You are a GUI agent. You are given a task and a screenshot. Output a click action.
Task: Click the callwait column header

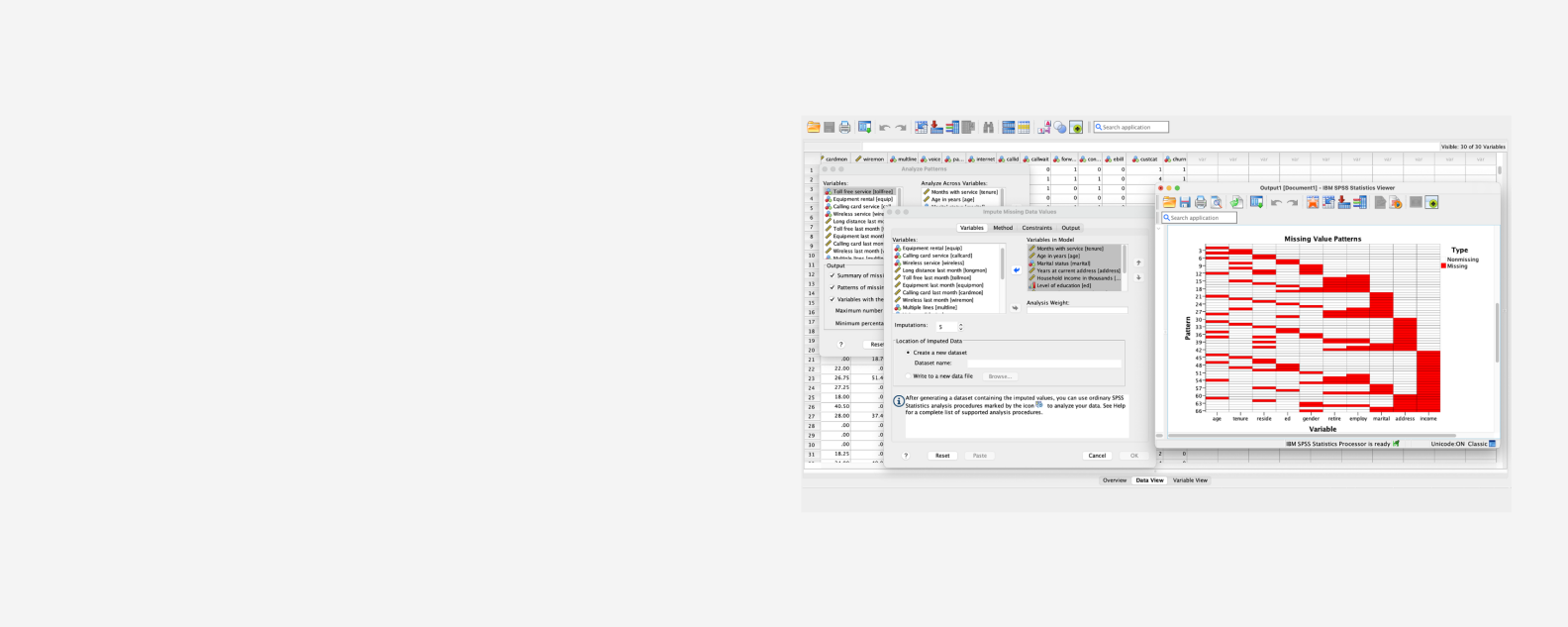tap(1036, 158)
